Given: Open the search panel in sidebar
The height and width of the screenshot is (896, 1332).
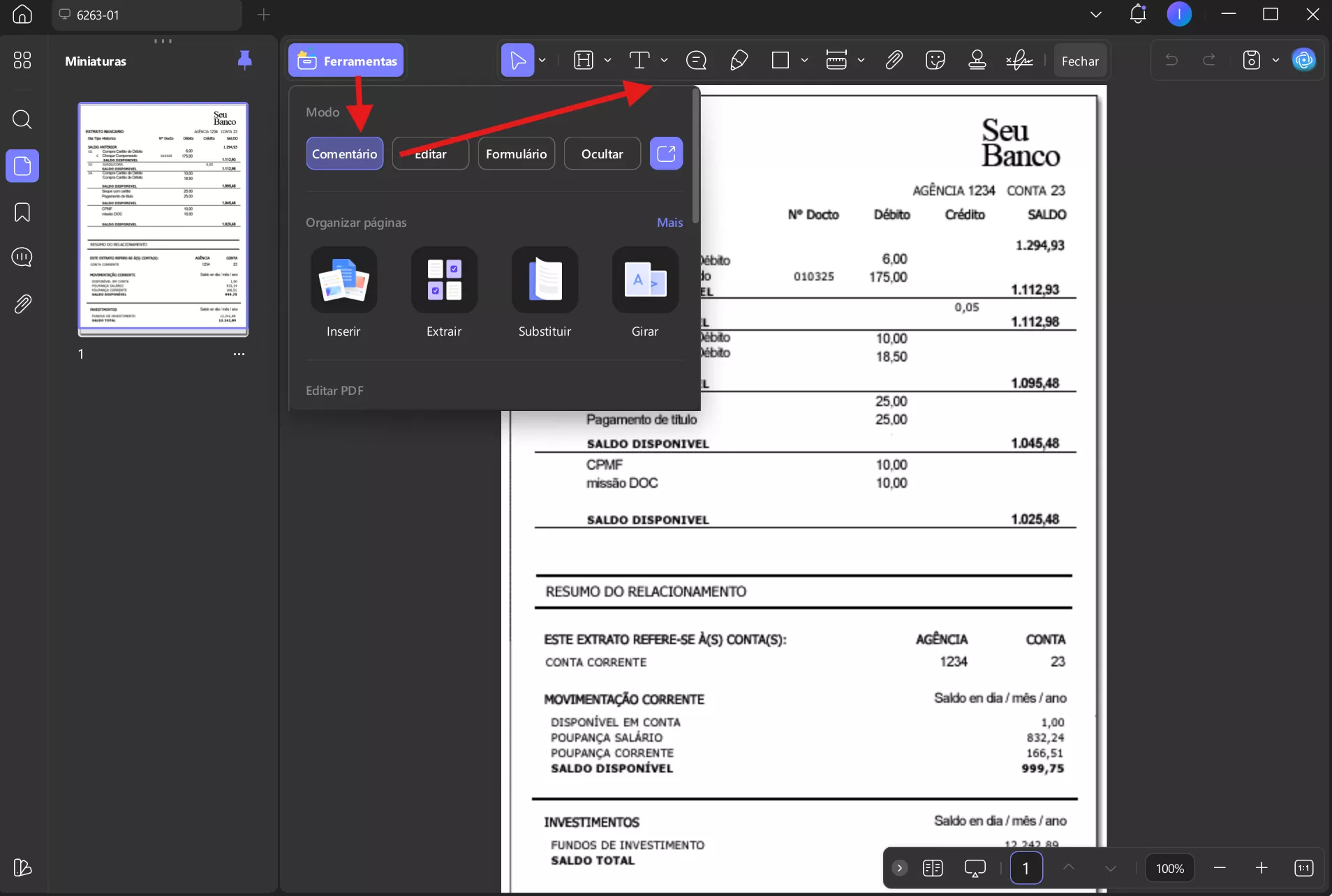Looking at the screenshot, I should pos(22,119).
